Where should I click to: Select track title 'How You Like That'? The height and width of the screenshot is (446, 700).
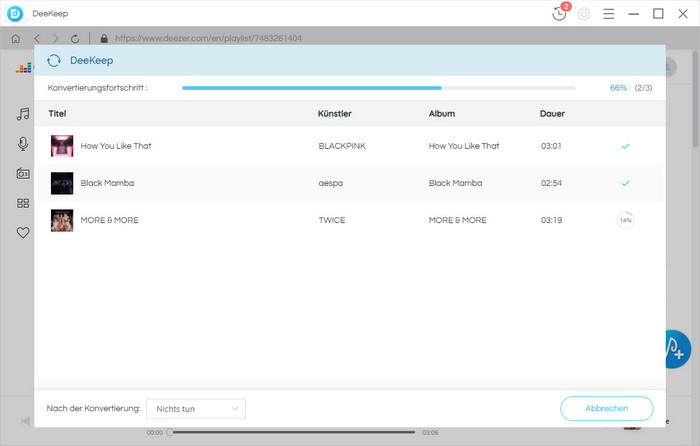(116, 146)
